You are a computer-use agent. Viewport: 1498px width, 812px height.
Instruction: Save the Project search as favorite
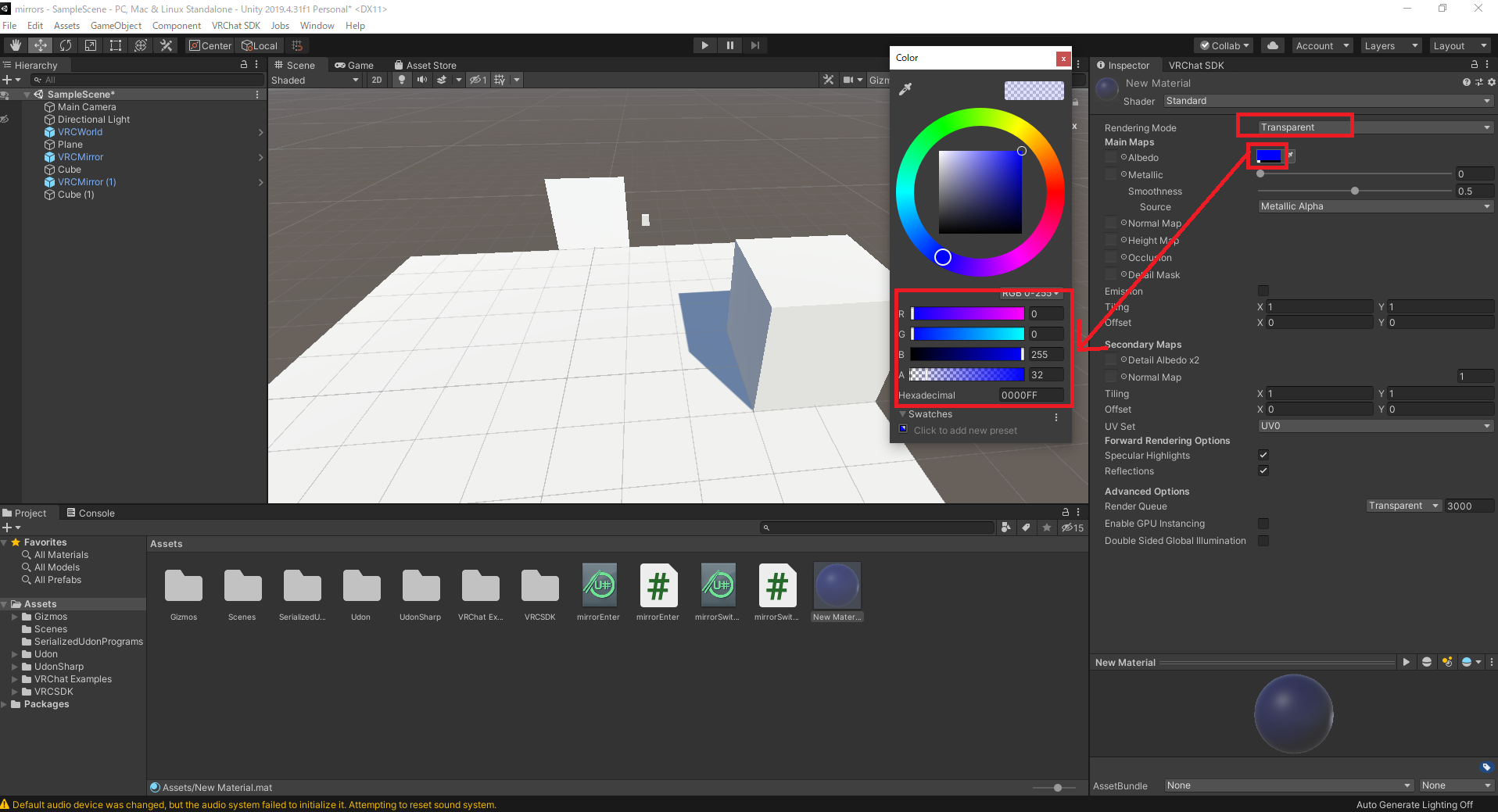point(1047,528)
